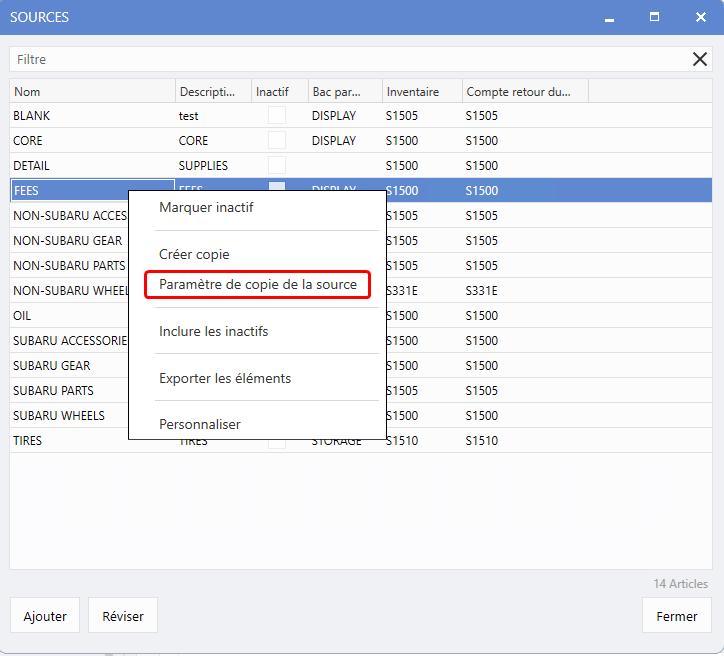Select Inclure les inactifs option
The image size is (724, 656).
(x=213, y=331)
